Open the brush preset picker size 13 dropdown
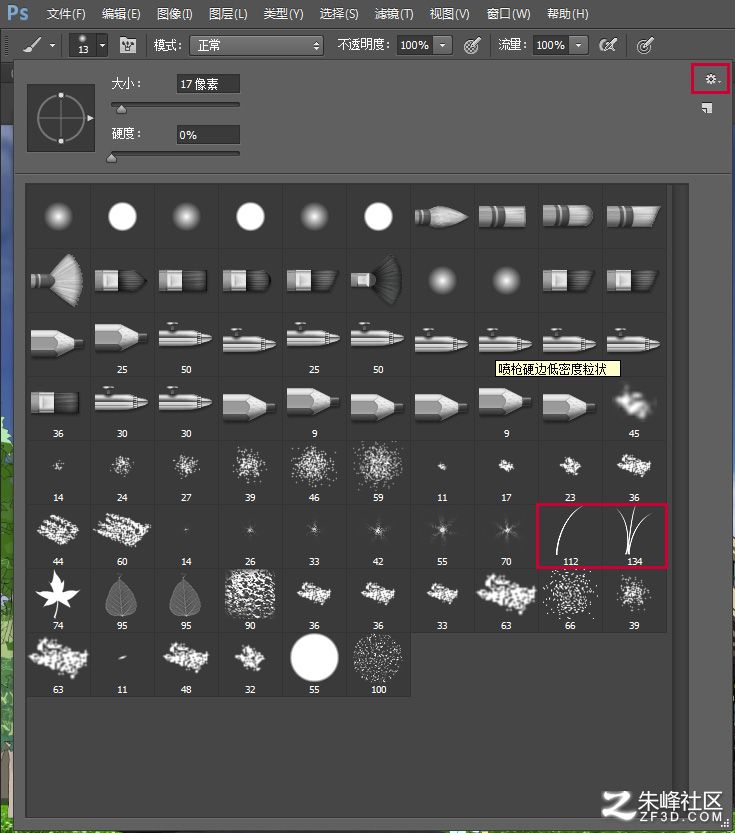Viewport: 735px width, 833px height. click(103, 46)
